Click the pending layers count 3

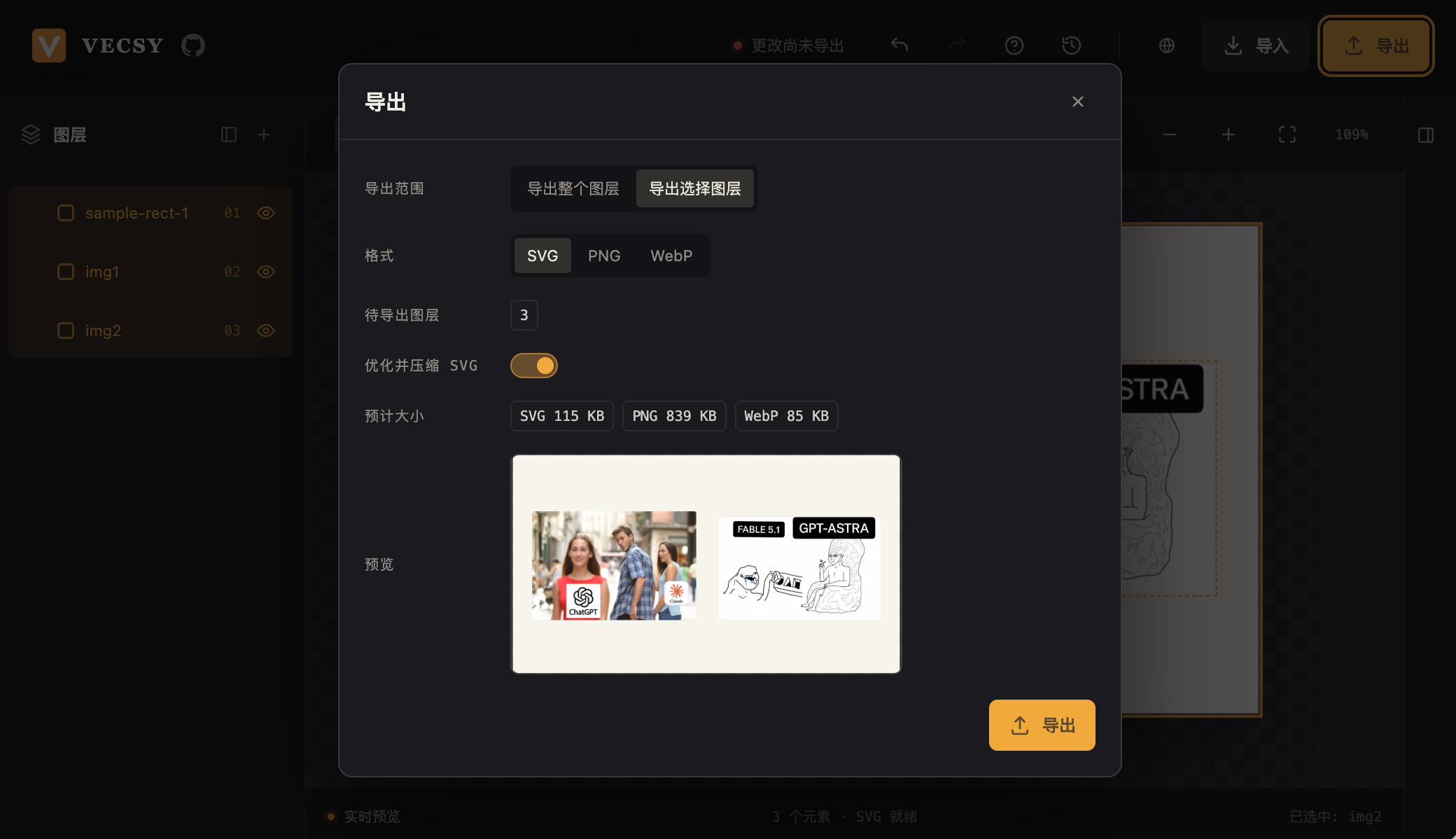[524, 315]
